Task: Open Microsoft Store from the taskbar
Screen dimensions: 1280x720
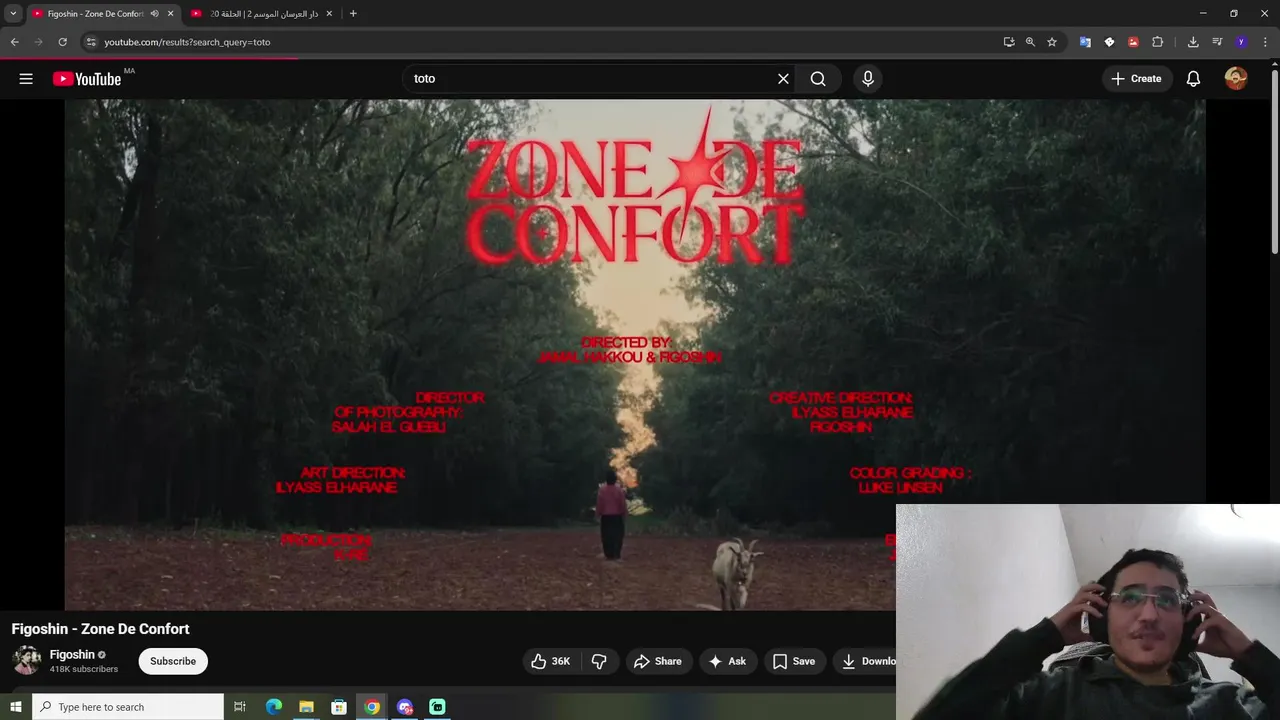Action: pyautogui.click(x=339, y=707)
